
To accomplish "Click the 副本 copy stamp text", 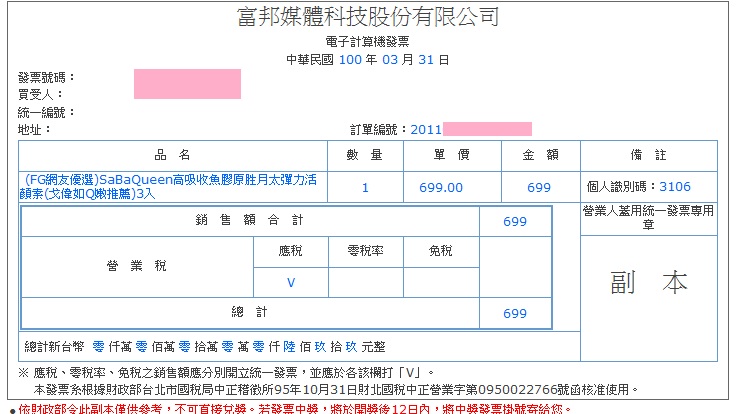I will (649, 283).
